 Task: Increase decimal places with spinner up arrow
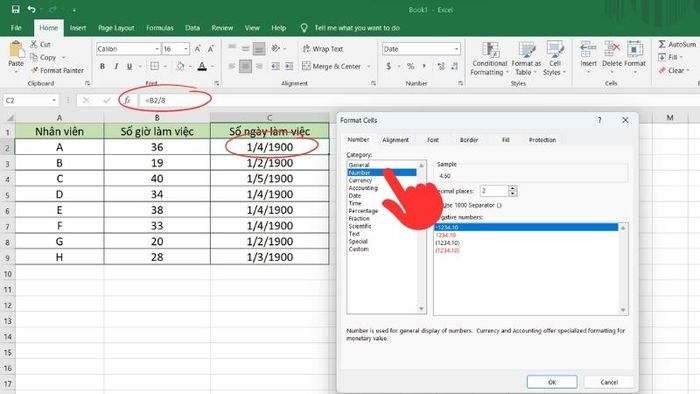(x=512, y=188)
